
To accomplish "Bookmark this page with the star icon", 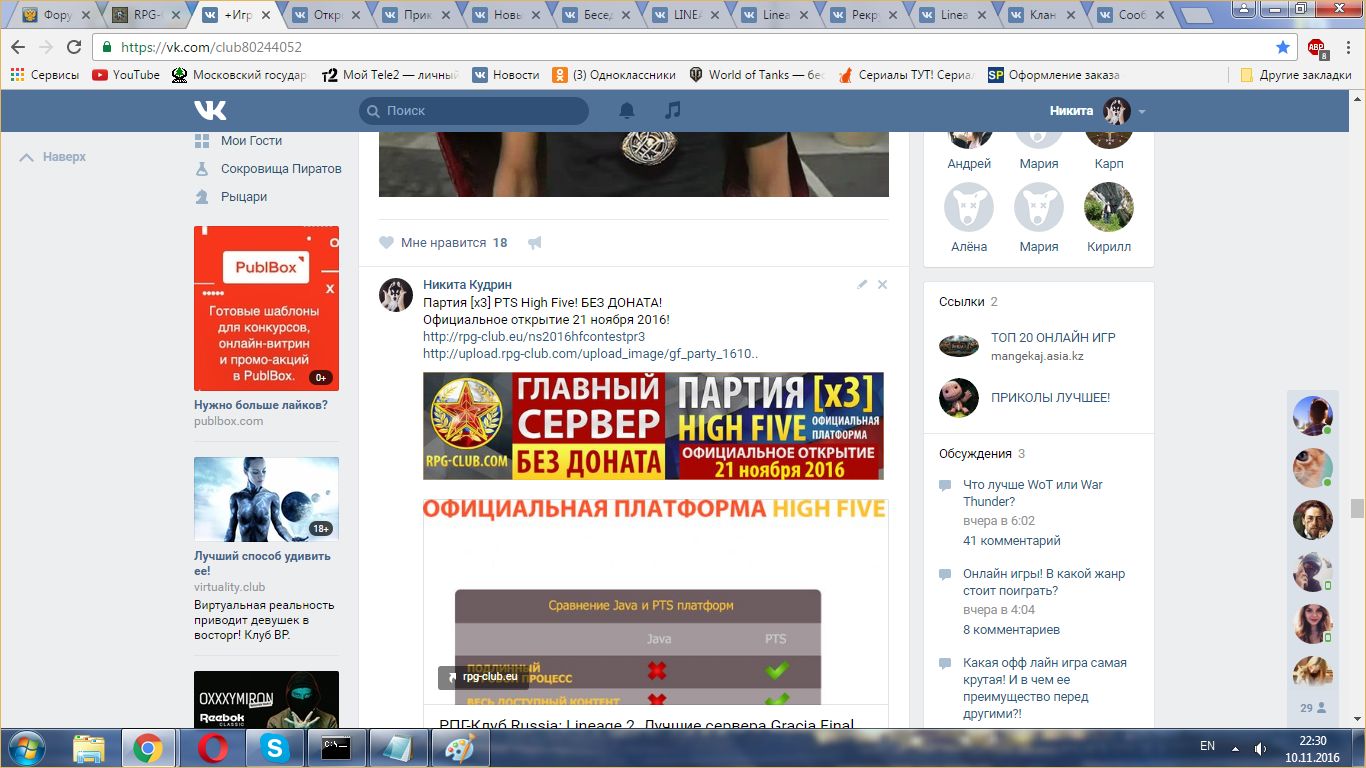I will point(1283,47).
